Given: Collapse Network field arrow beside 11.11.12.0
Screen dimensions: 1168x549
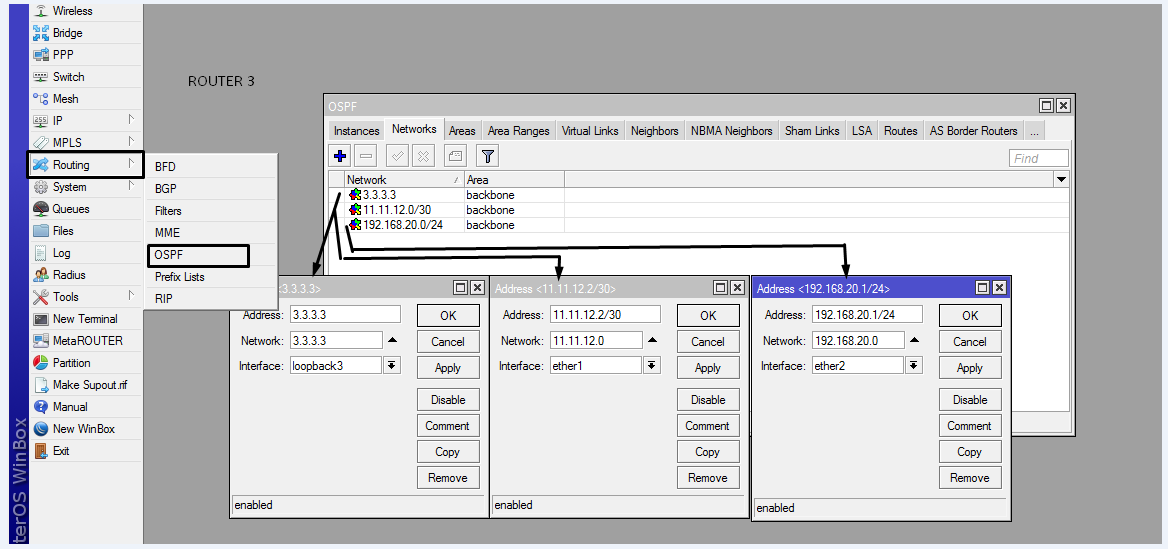Looking at the screenshot, I should pos(653,340).
